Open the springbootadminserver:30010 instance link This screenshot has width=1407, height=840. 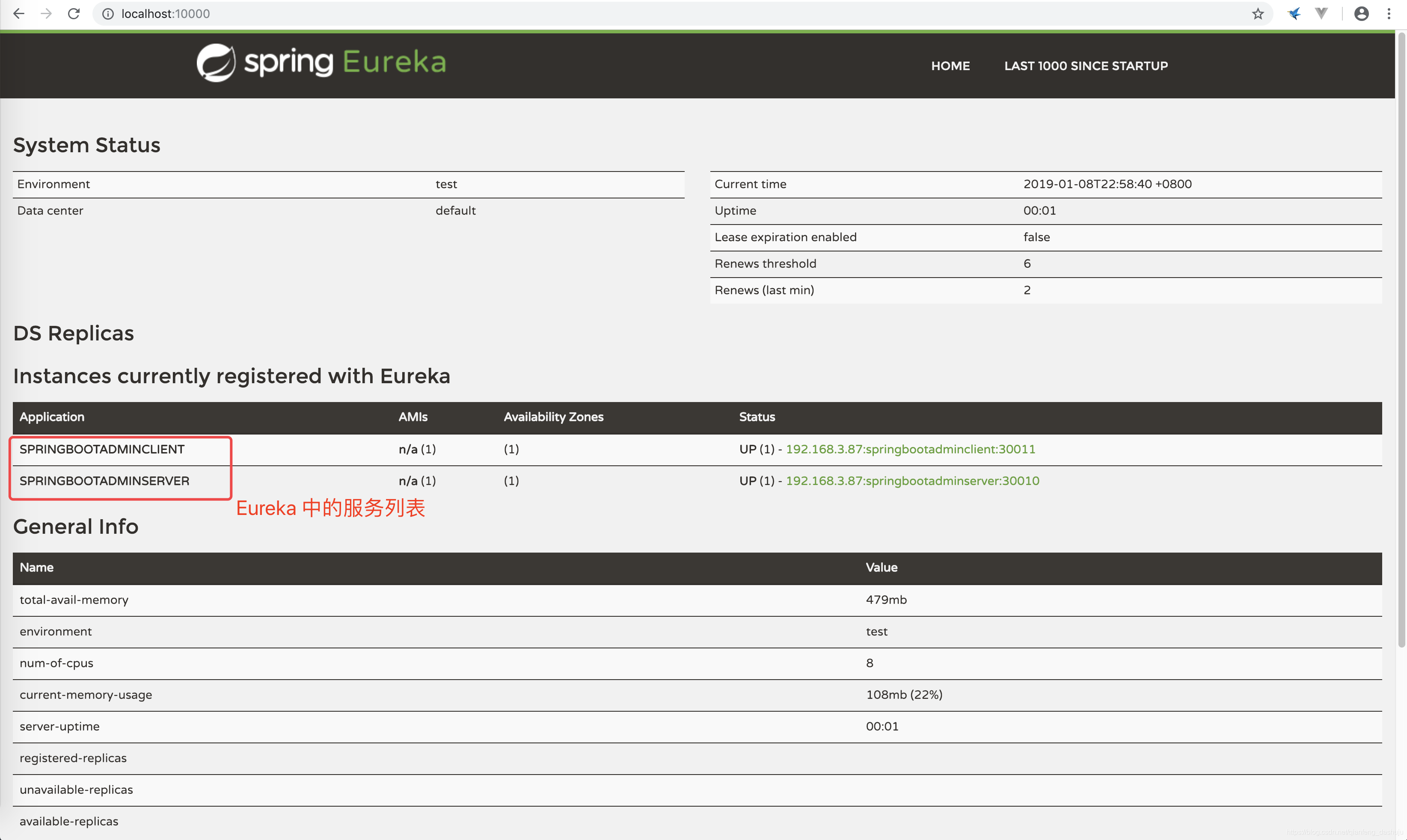tap(912, 481)
